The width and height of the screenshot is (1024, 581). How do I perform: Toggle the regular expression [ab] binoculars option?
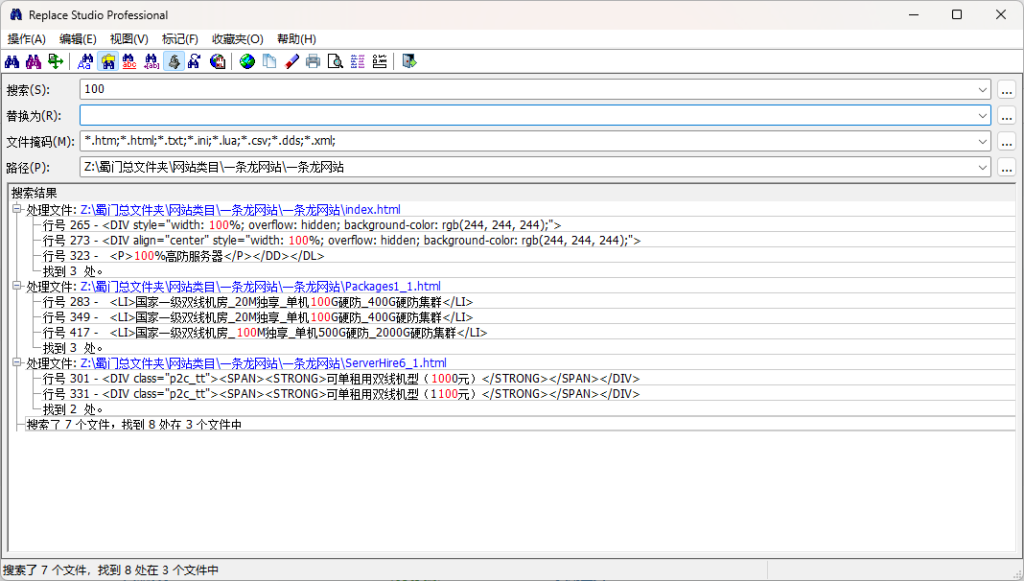coord(152,61)
